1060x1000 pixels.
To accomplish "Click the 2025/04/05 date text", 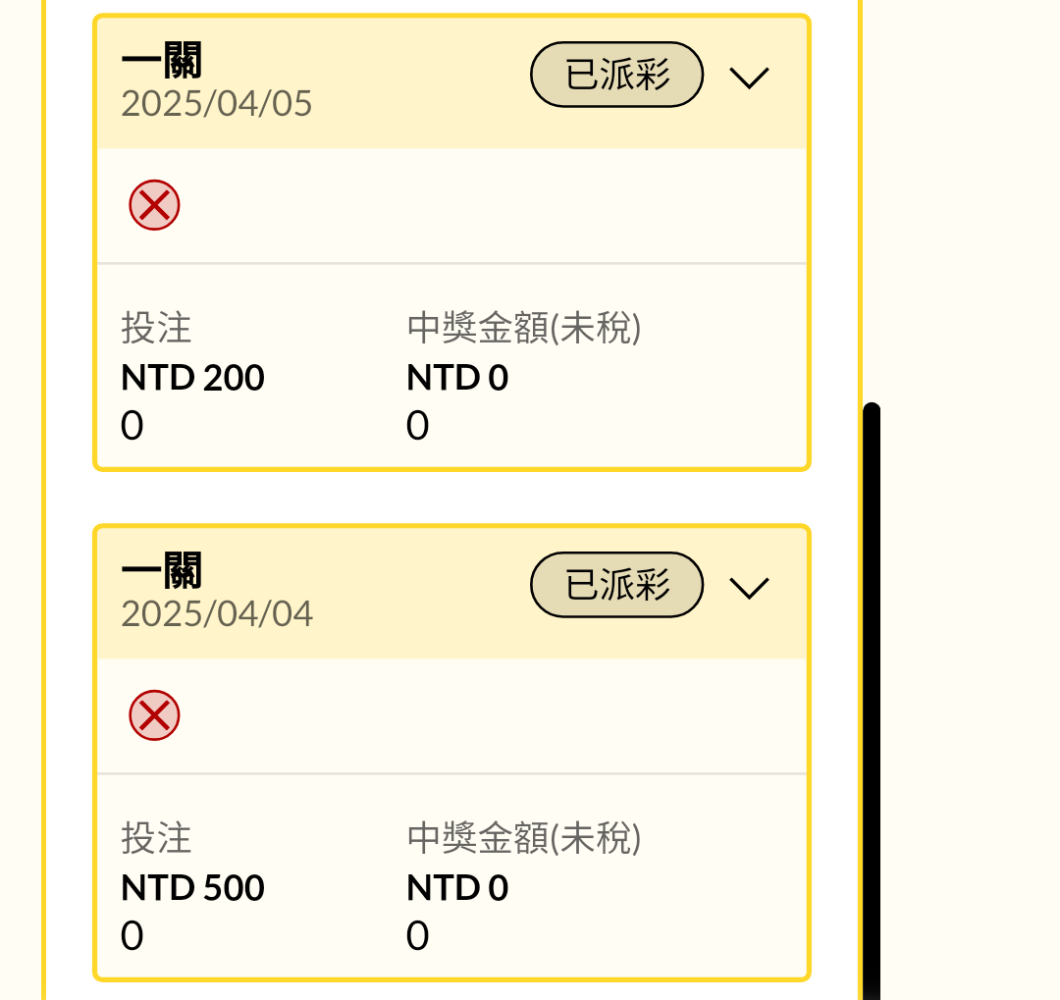I will [x=217, y=104].
